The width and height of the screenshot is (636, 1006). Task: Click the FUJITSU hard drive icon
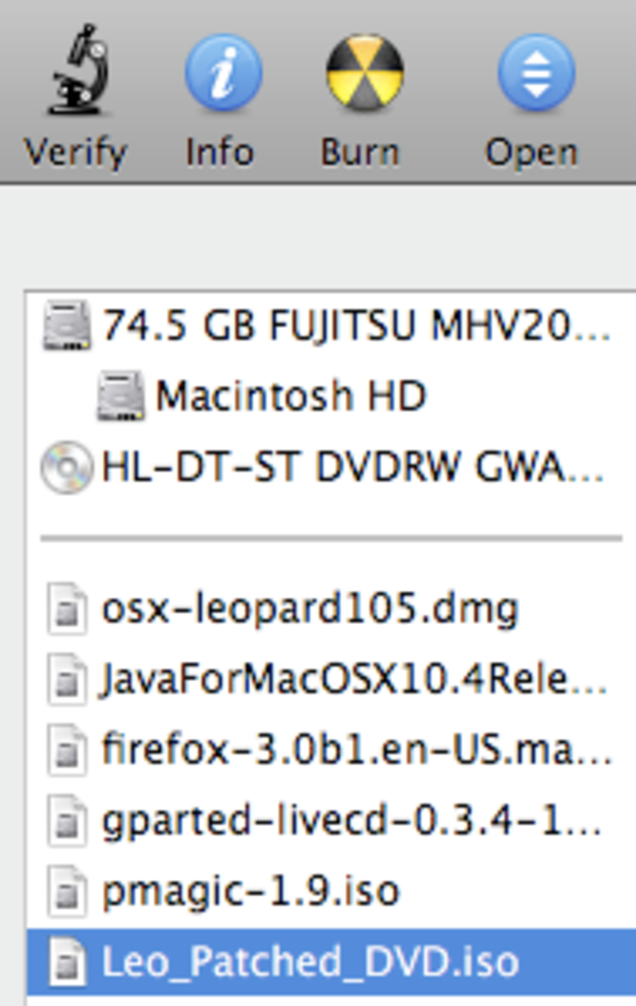pyautogui.click(x=67, y=328)
